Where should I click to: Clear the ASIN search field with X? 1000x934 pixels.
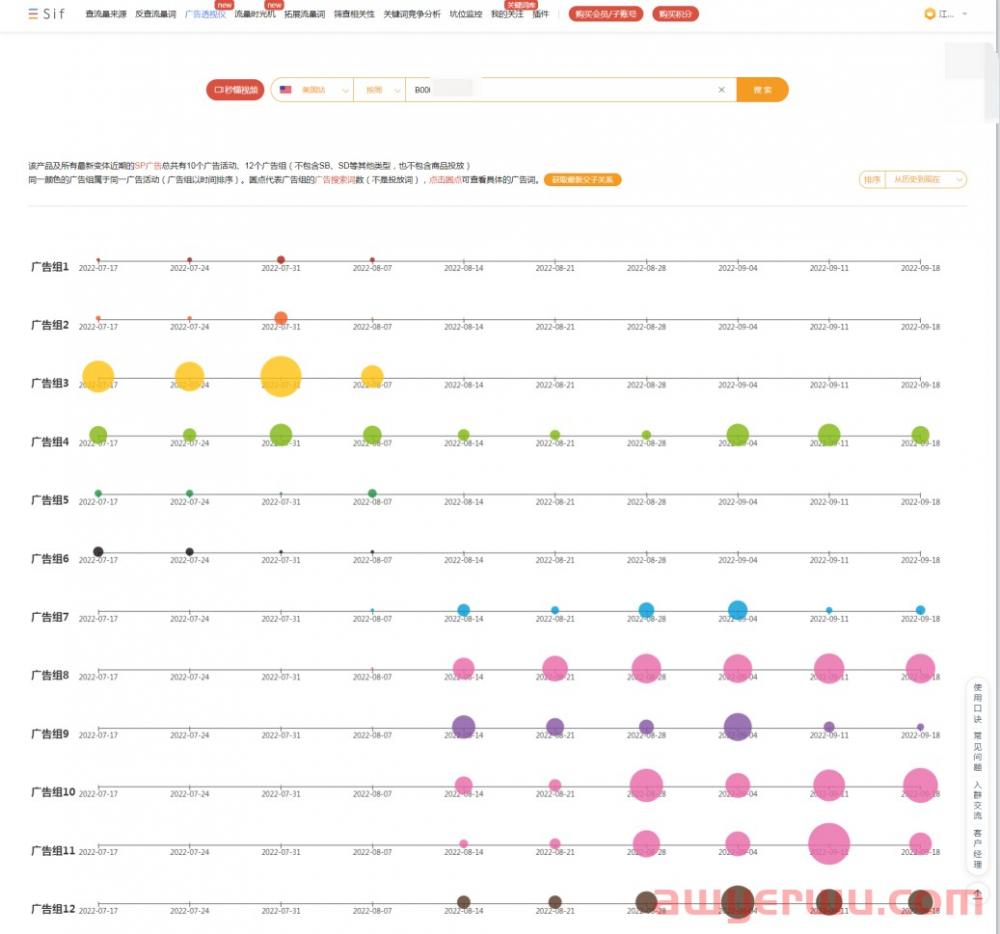point(721,90)
